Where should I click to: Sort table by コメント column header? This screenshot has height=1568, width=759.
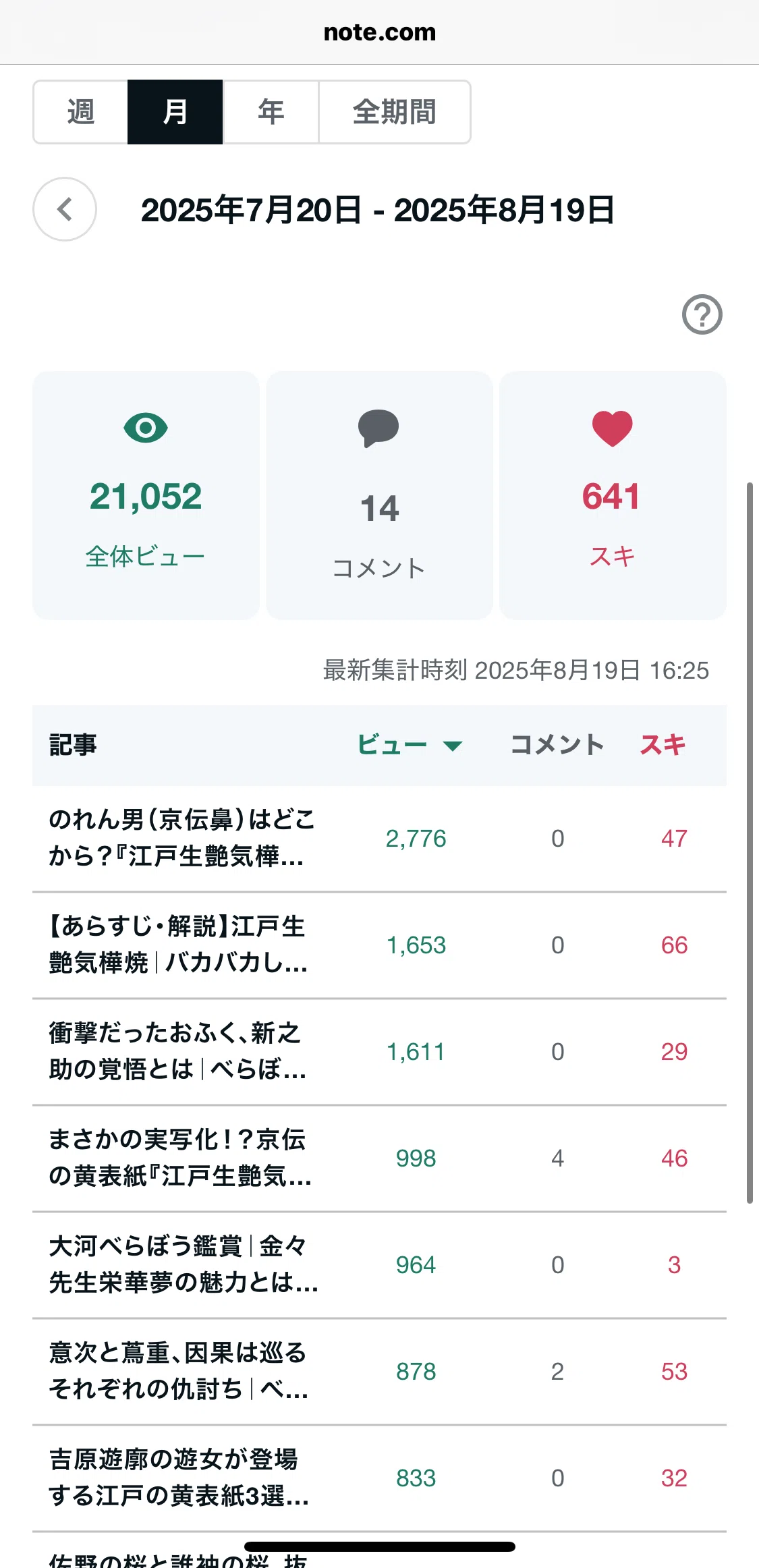point(557,745)
